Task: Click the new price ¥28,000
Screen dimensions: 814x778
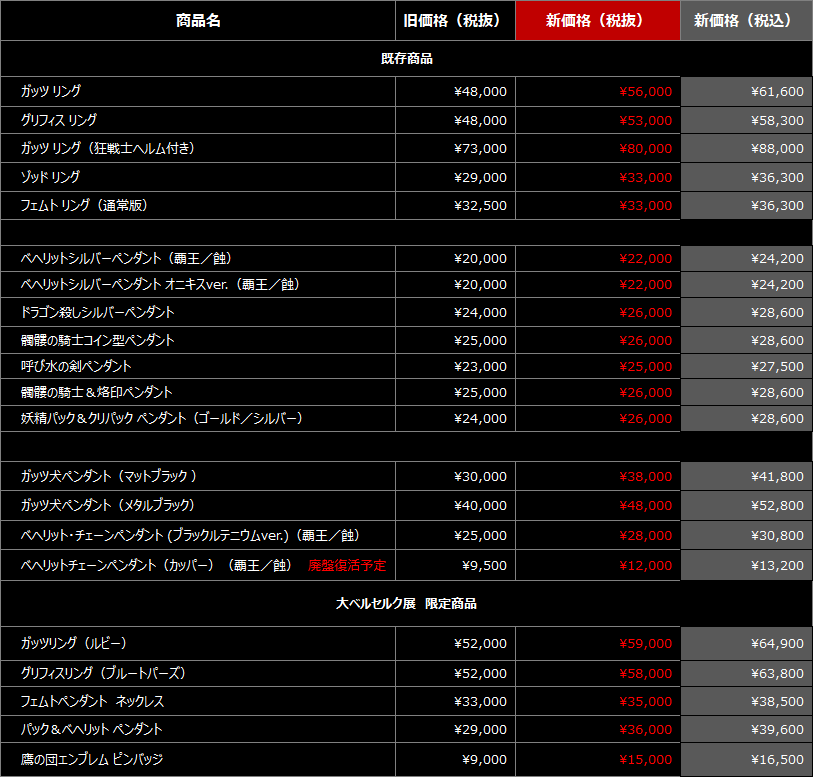Action: [x=645, y=536]
